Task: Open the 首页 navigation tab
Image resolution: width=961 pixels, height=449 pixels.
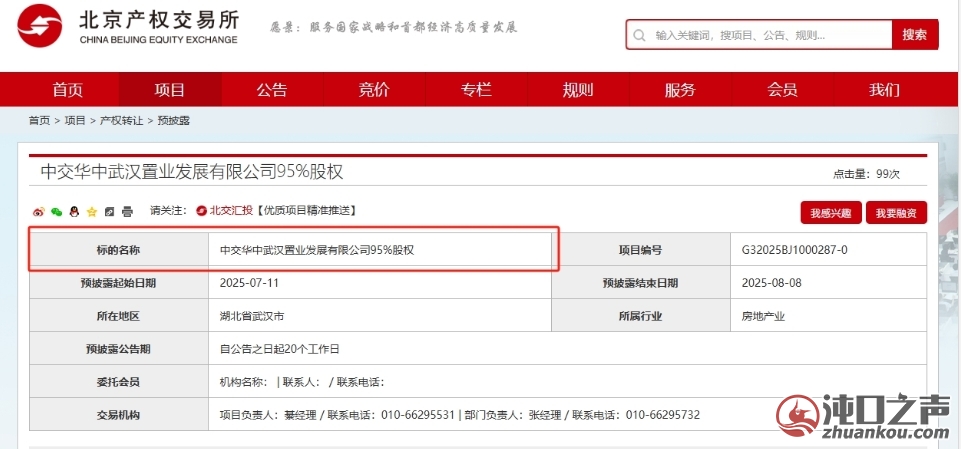Action: tap(67, 90)
